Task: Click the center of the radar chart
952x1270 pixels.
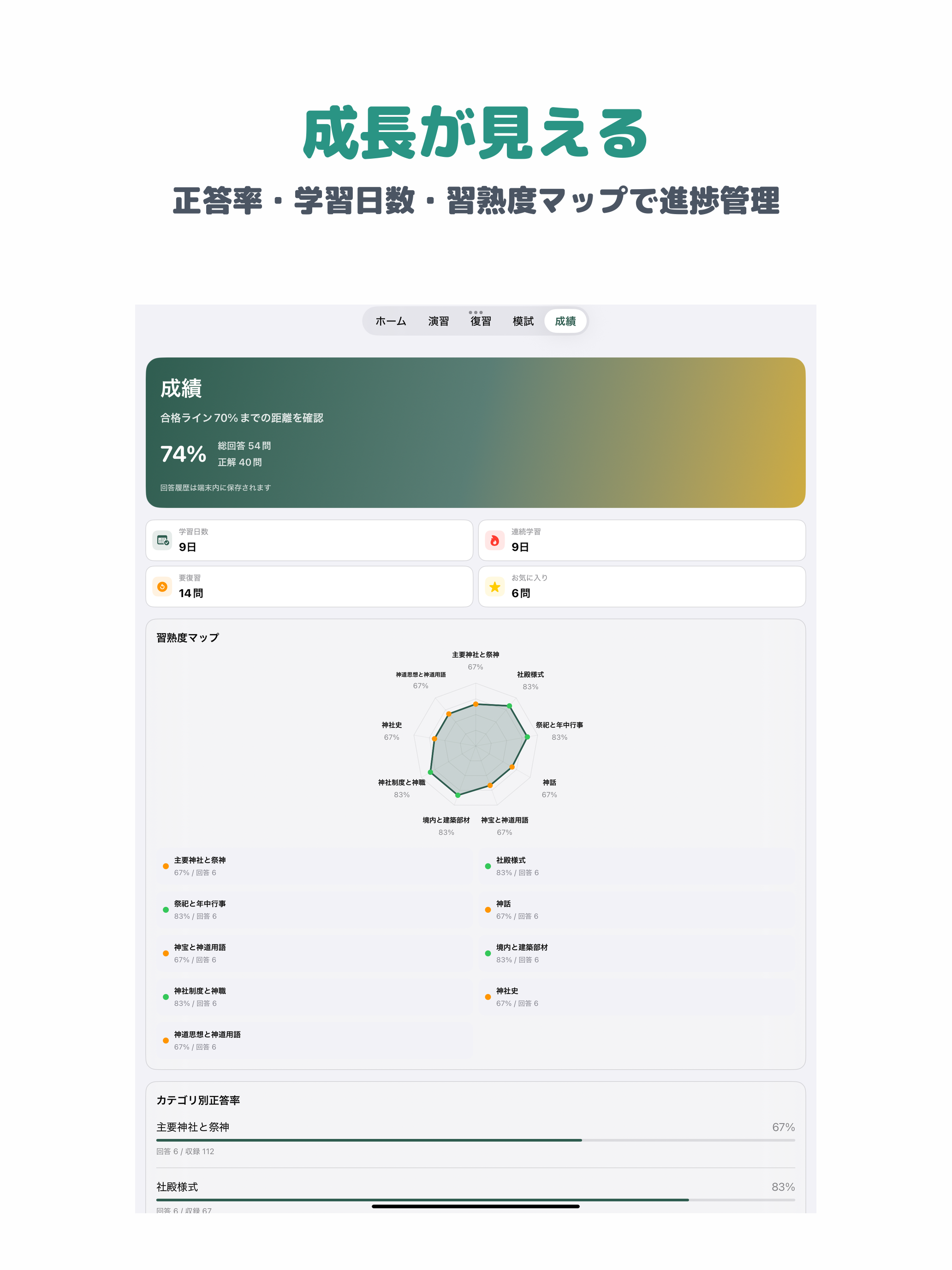Action: pyautogui.click(x=476, y=746)
